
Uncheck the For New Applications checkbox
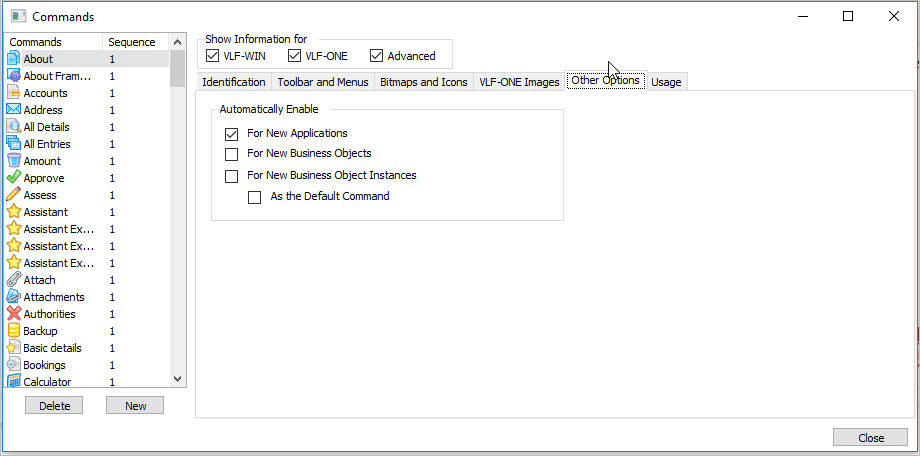click(x=232, y=133)
